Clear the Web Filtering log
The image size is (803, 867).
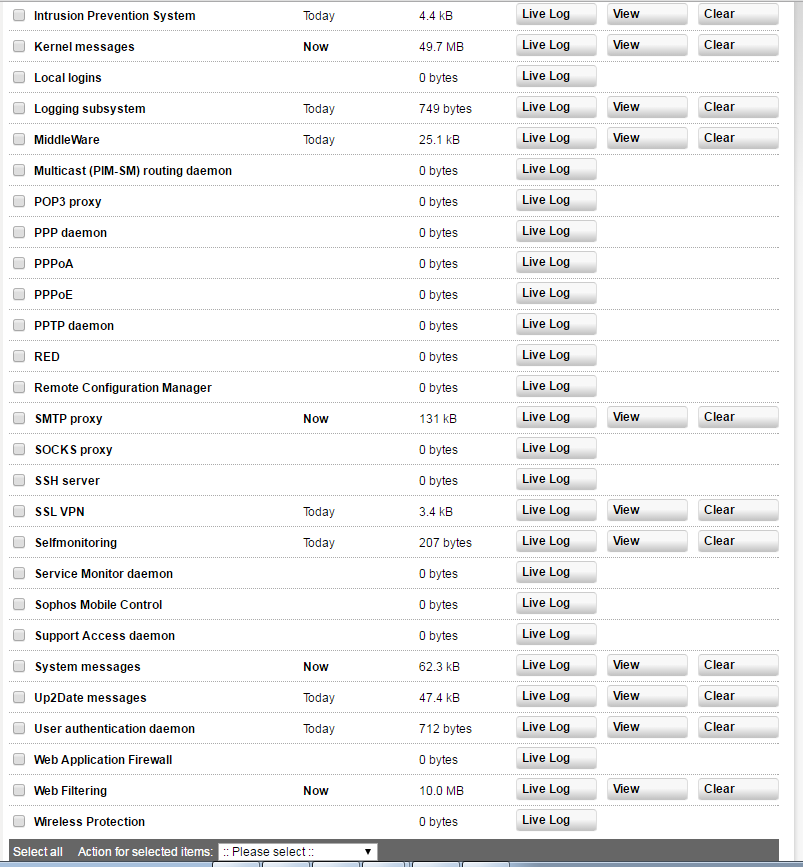(x=738, y=789)
